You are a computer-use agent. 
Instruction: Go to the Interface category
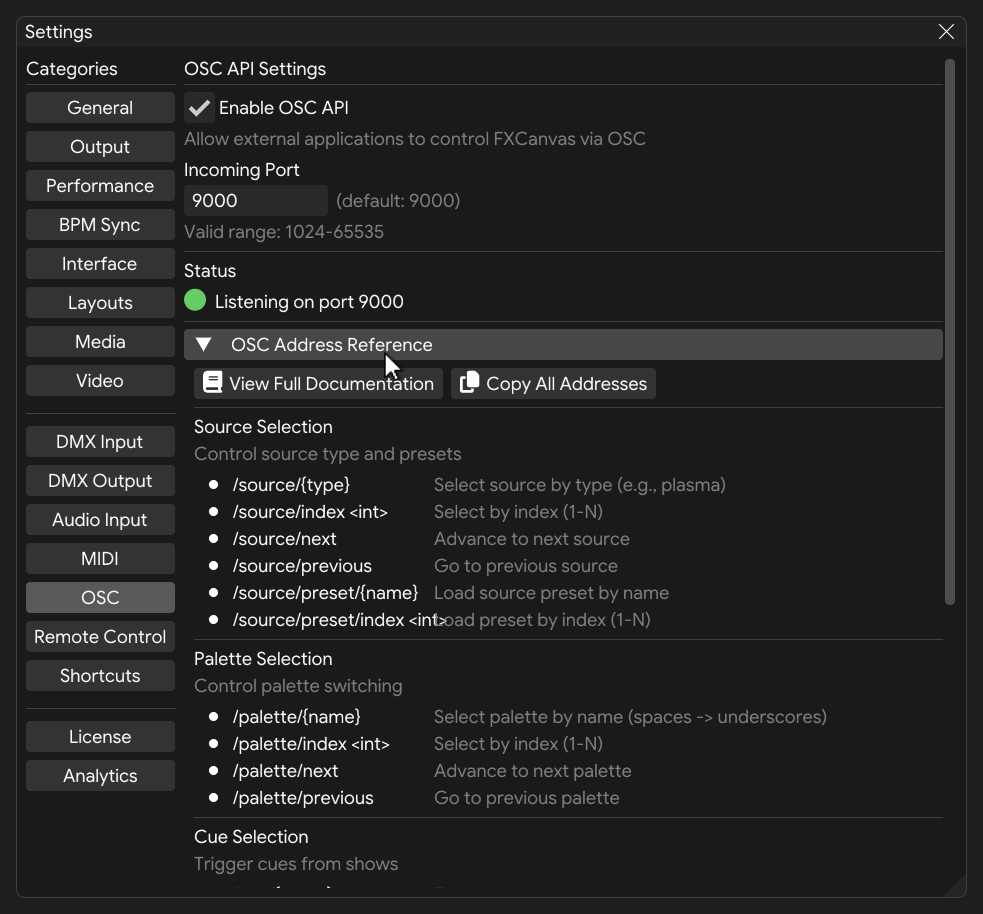[100, 263]
